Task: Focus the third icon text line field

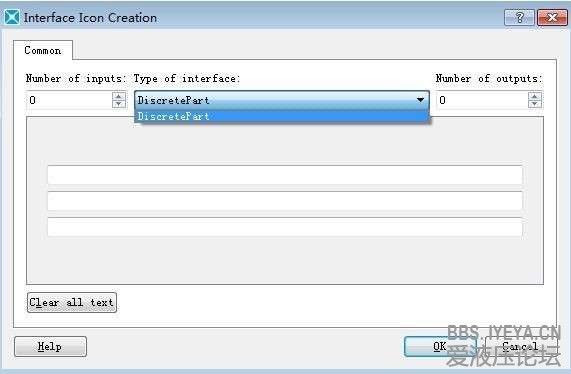Action: (285, 227)
